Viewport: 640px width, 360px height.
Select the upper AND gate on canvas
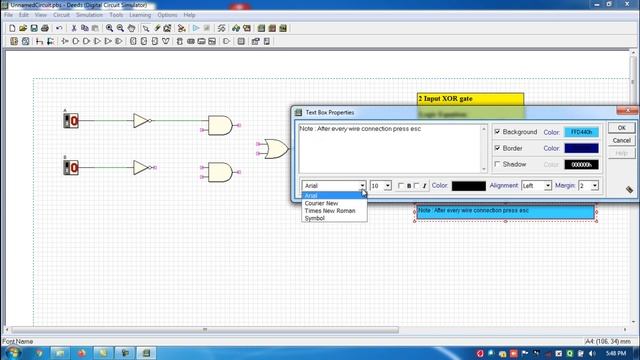click(220, 125)
